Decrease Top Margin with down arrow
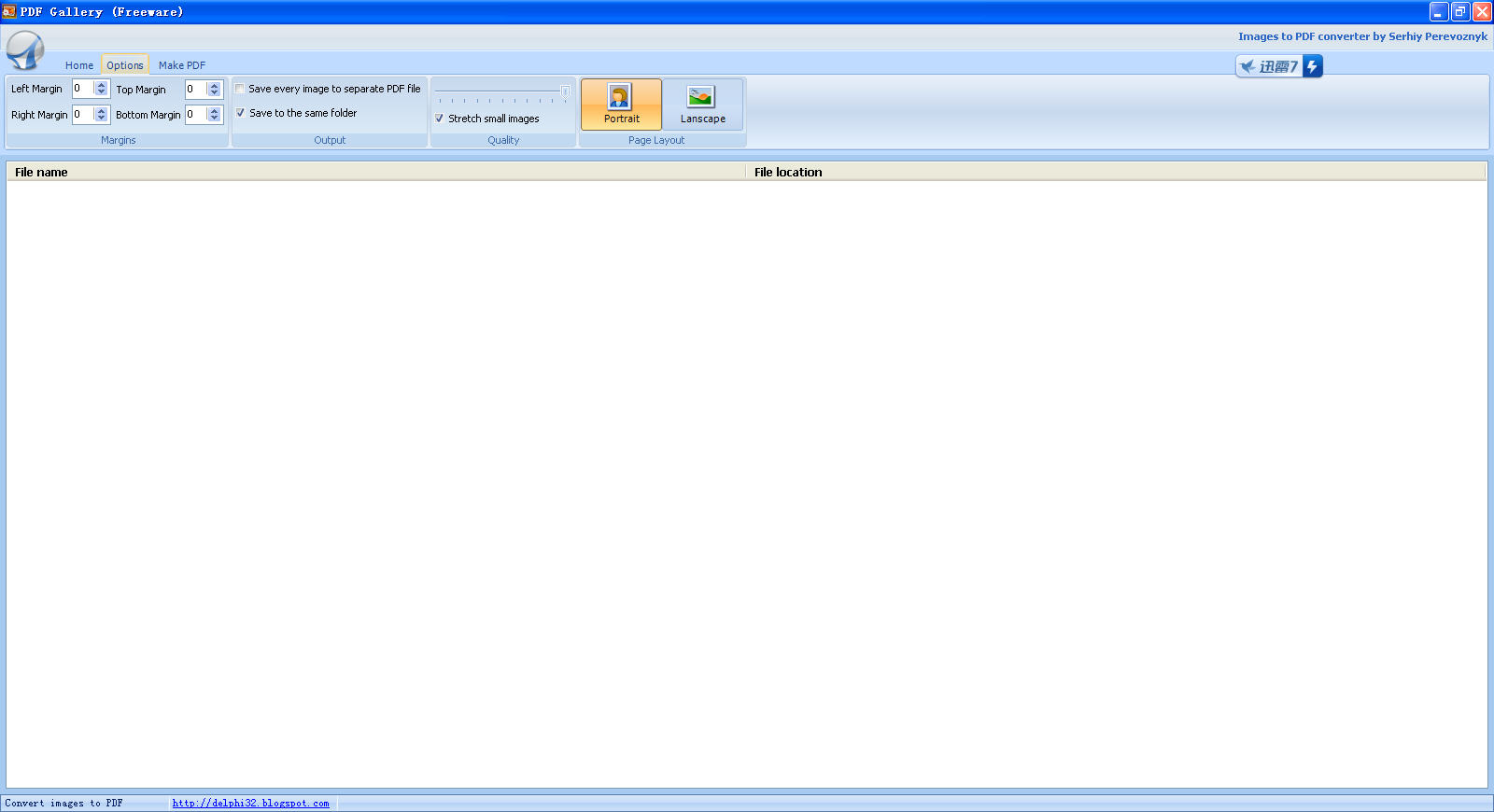Viewport: 1494px width, 812px height. click(x=214, y=93)
